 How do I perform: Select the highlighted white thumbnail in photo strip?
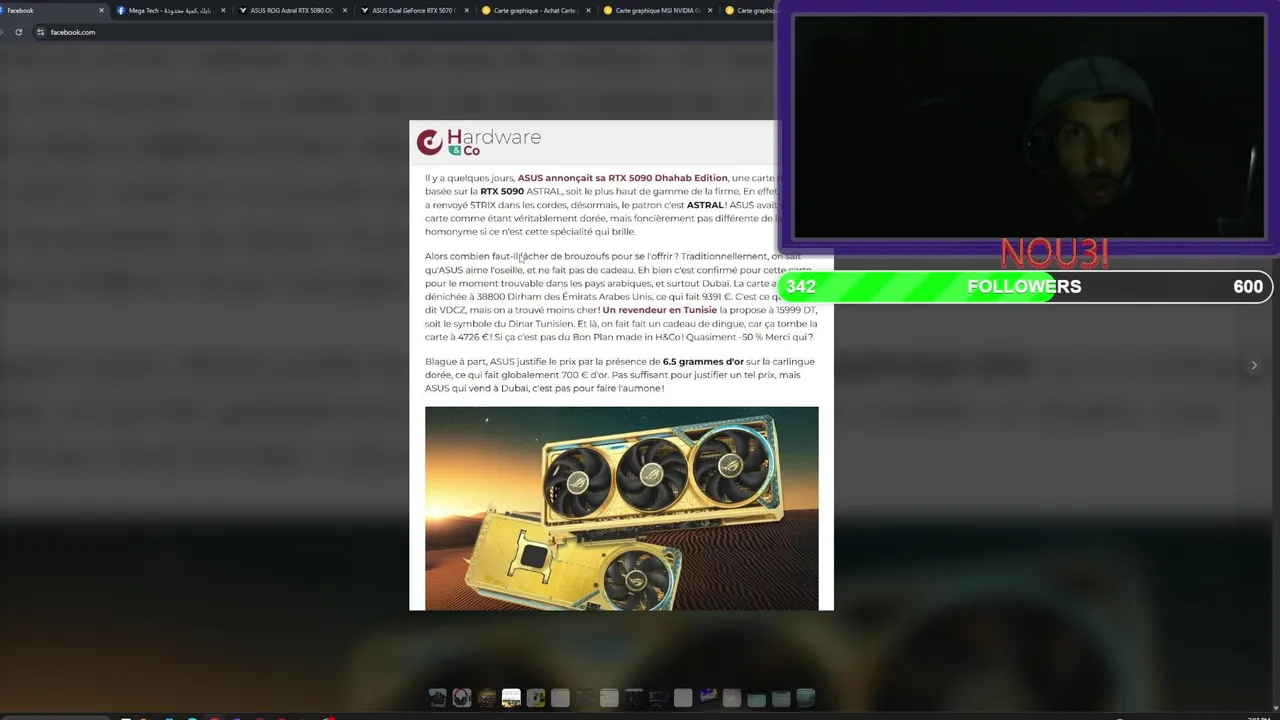tap(511, 698)
